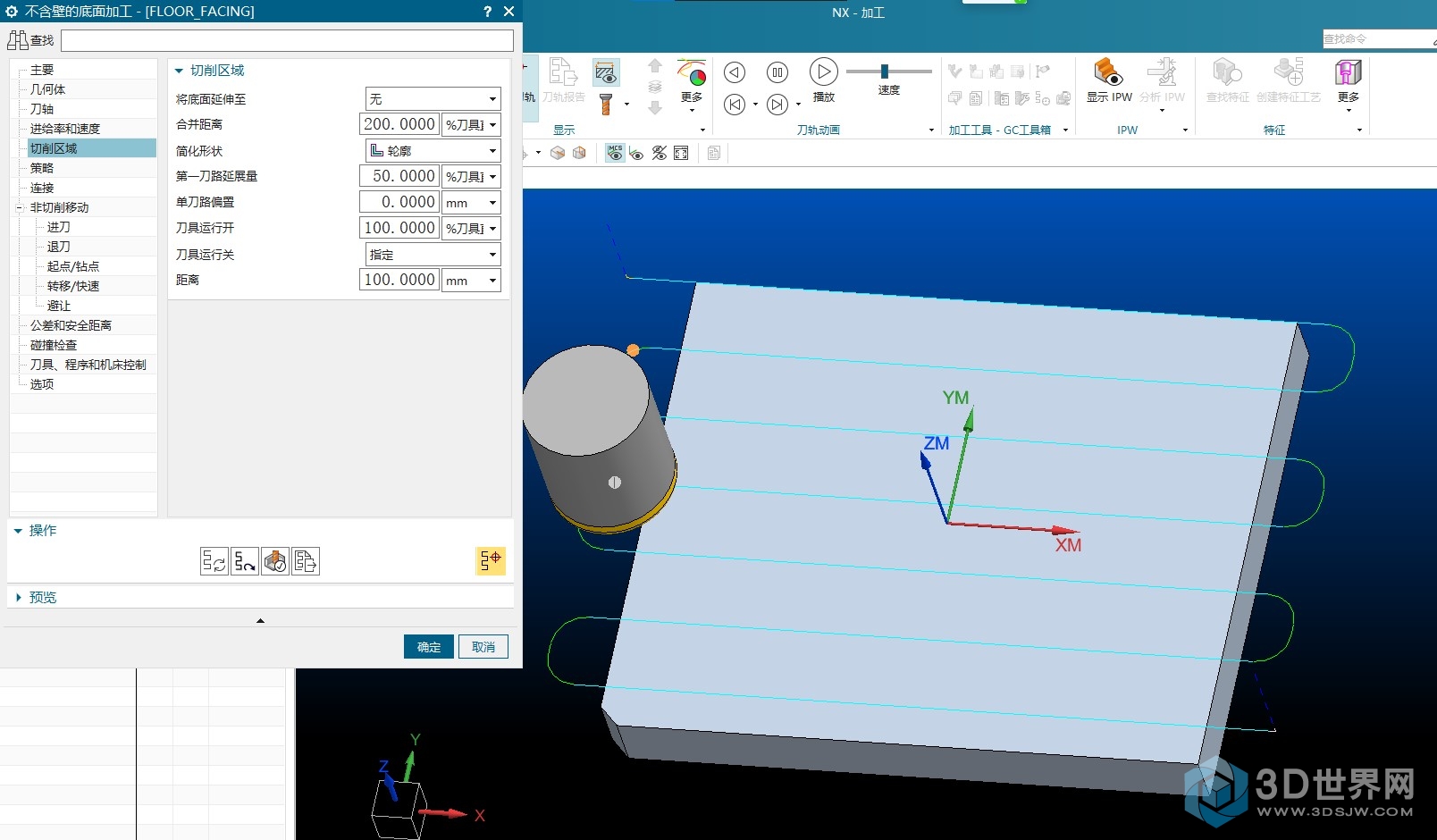Select 几何体 in the dialog tree
The width and height of the screenshot is (1437, 840).
[x=47, y=89]
